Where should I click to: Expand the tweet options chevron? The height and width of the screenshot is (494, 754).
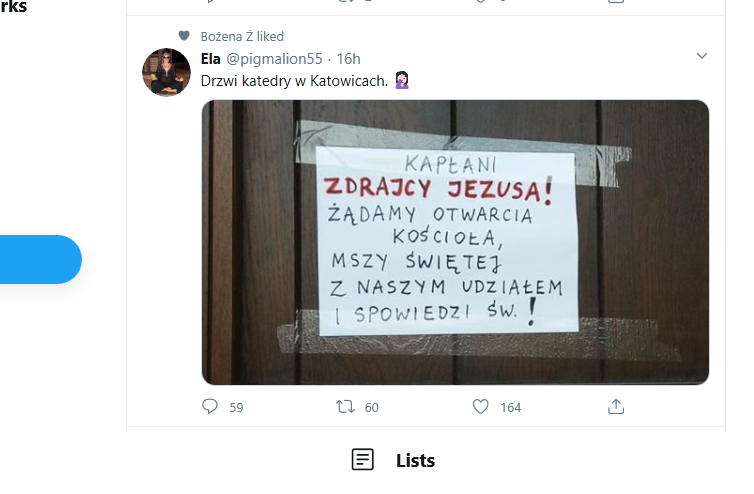click(x=702, y=56)
